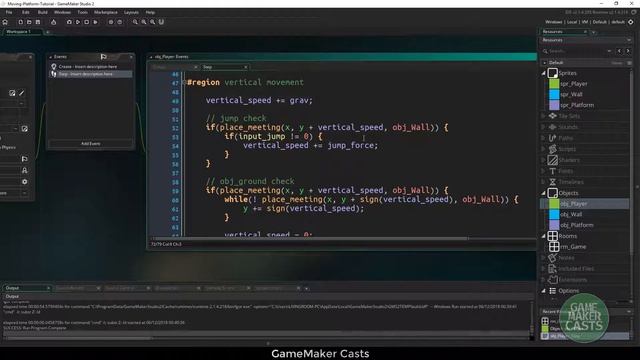The width and height of the screenshot is (640, 360).
Task: Expand the Scripts folder
Action: [544, 149]
